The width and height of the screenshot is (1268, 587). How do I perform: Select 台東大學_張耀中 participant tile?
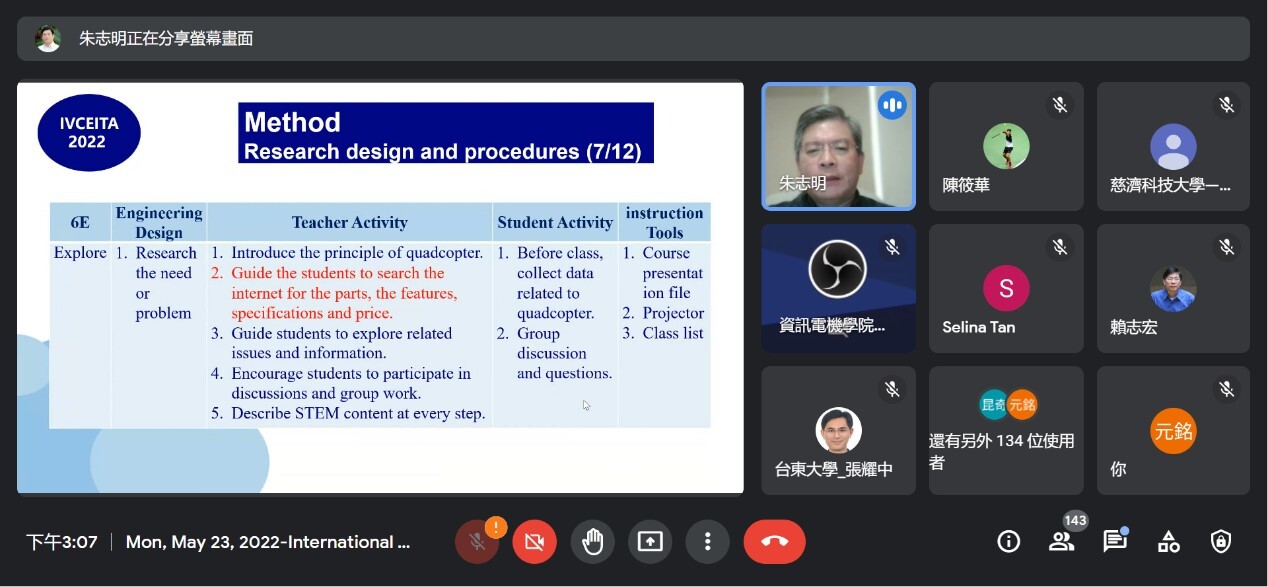[838, 430]
